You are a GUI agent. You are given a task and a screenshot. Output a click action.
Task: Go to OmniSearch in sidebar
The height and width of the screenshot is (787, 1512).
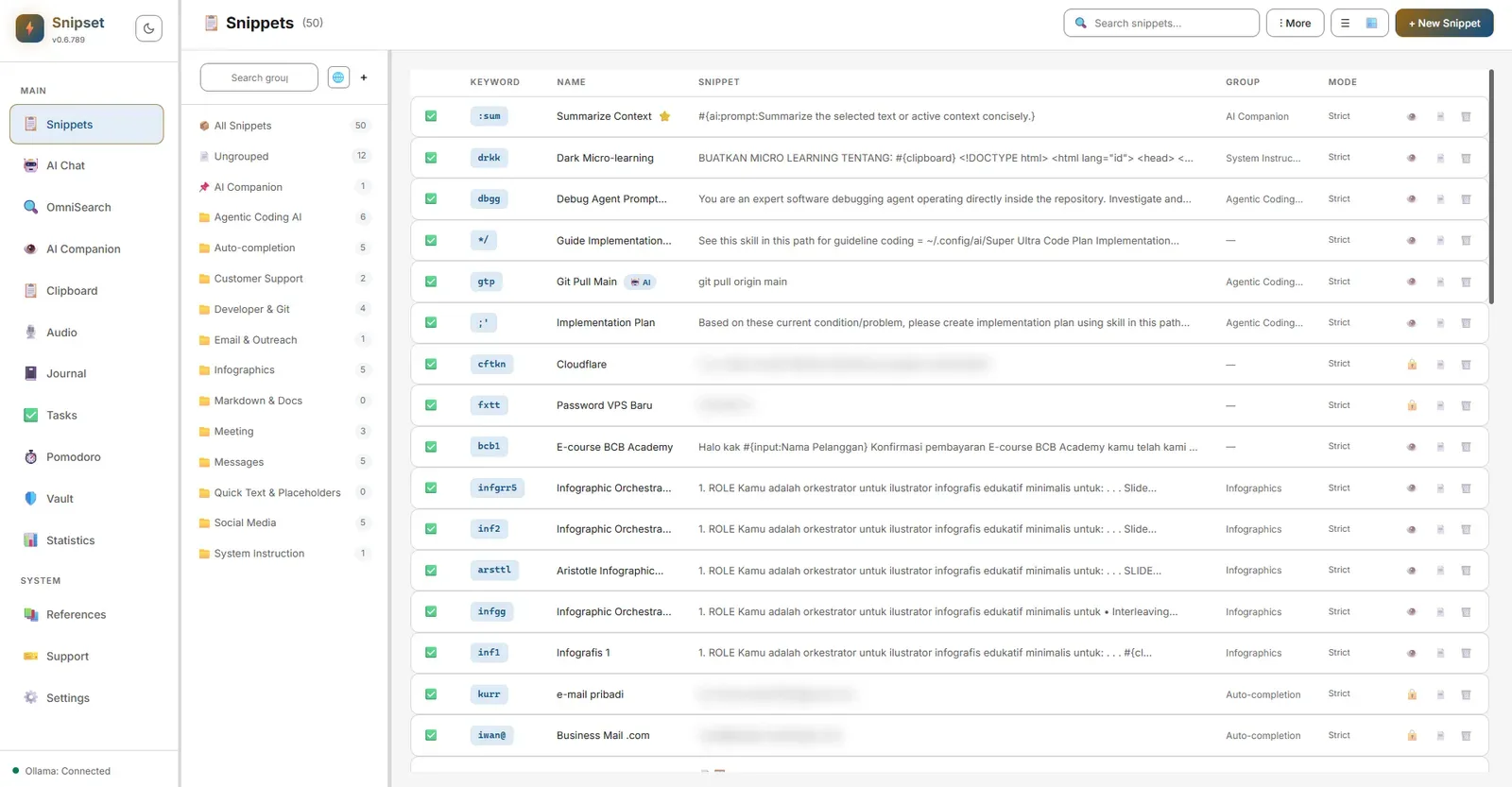tap(86, 207)
